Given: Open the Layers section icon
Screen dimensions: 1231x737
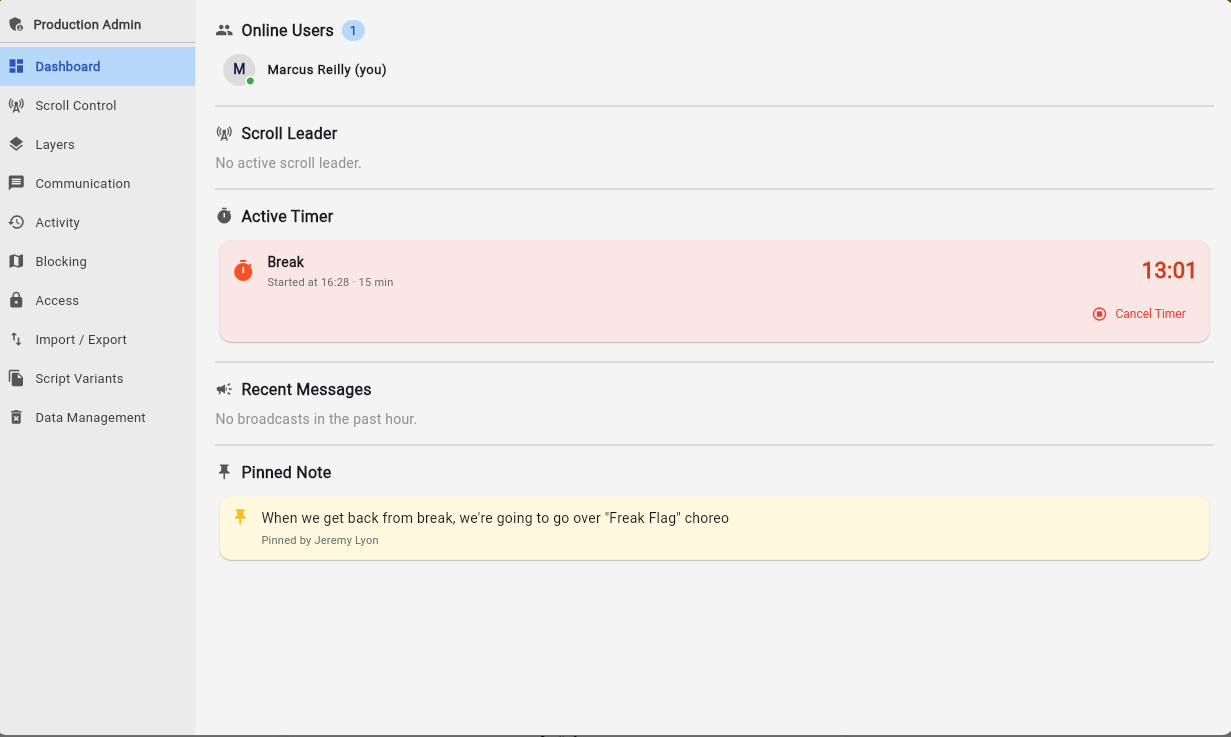Looking at the screenshot, I should click(15, 144).
